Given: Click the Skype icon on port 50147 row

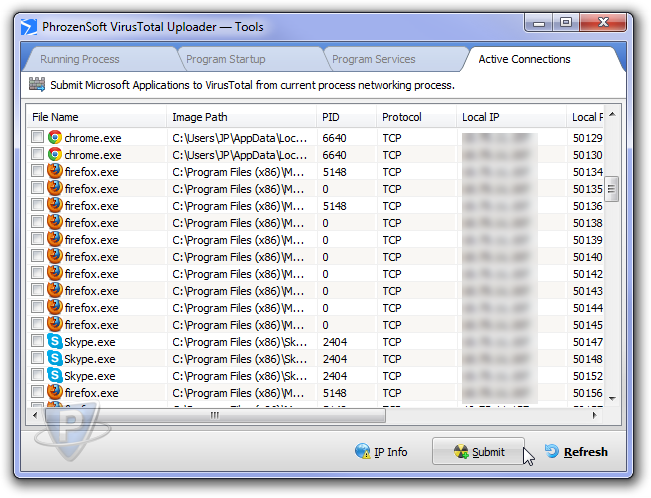Looking at the screenshot, I should point(55,342).
